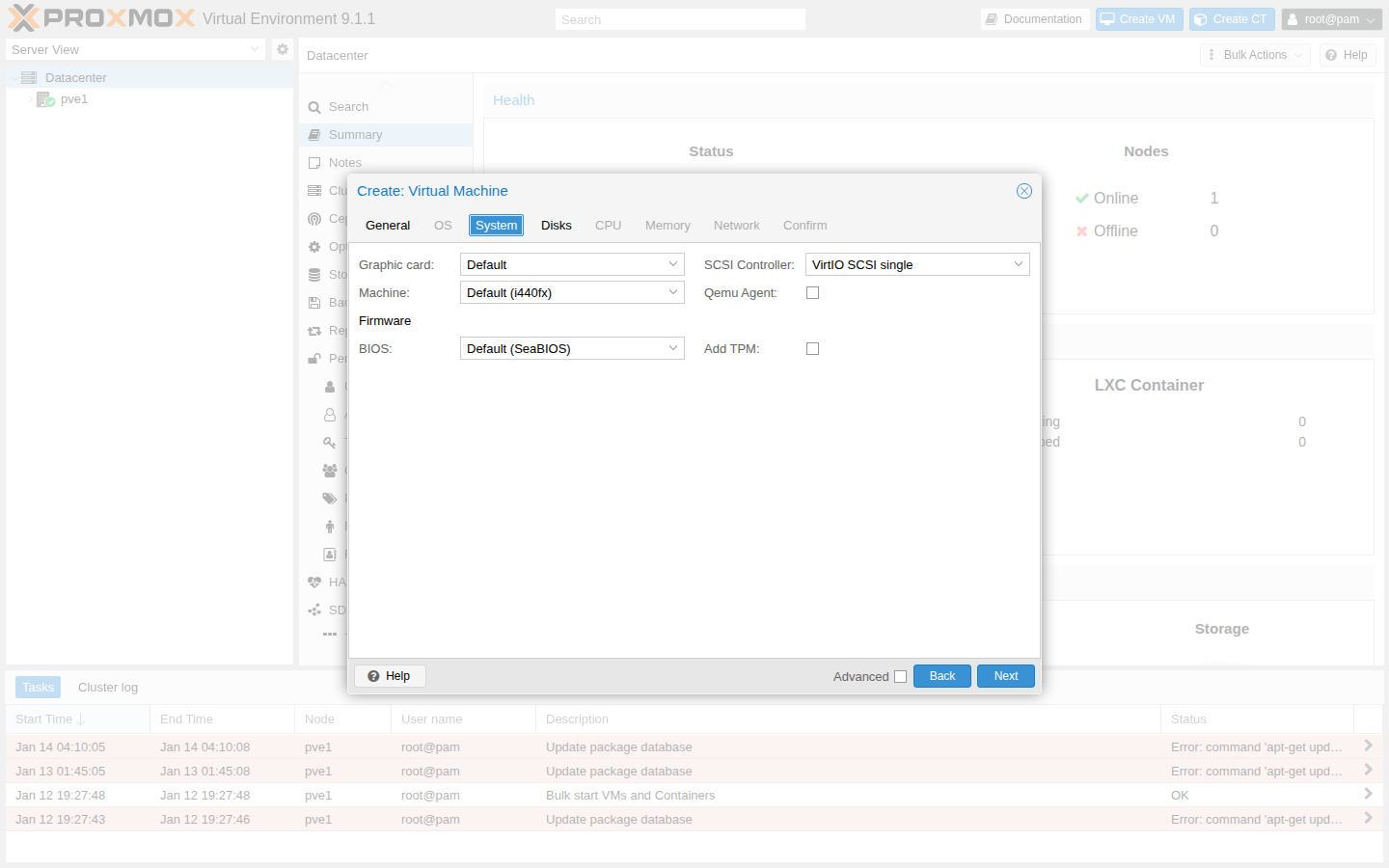Open Documentation from the top bar

click(x=1035, y=18)
